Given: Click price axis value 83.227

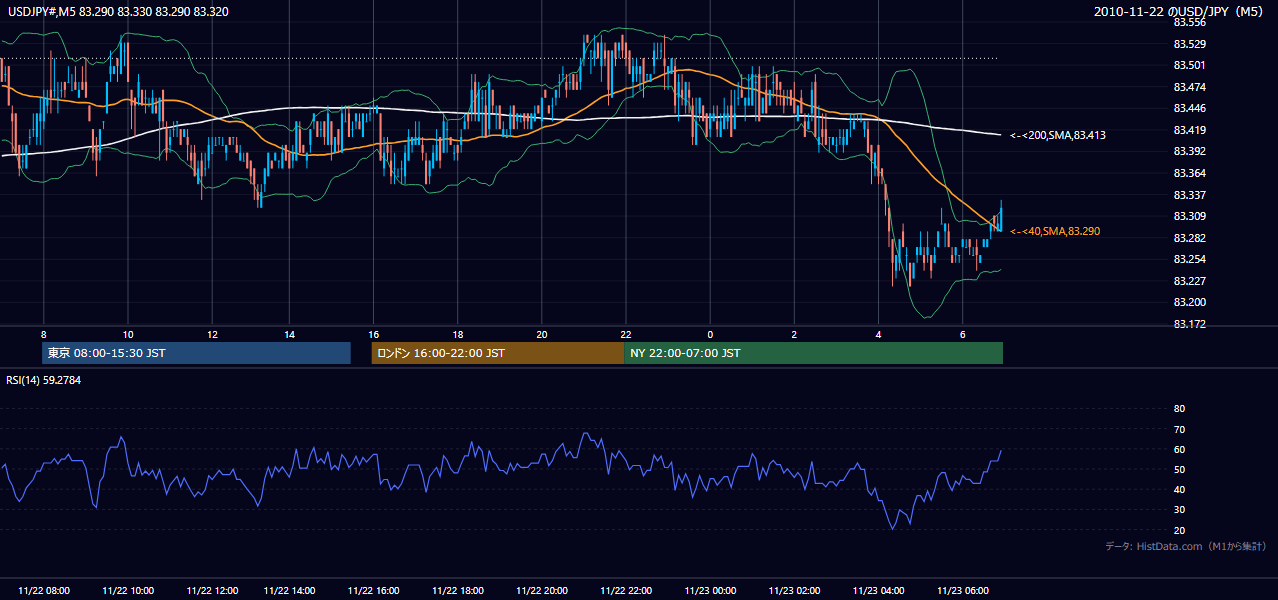Looking at the screenshot, I should pyautogui.click(x=1189, y=281).
